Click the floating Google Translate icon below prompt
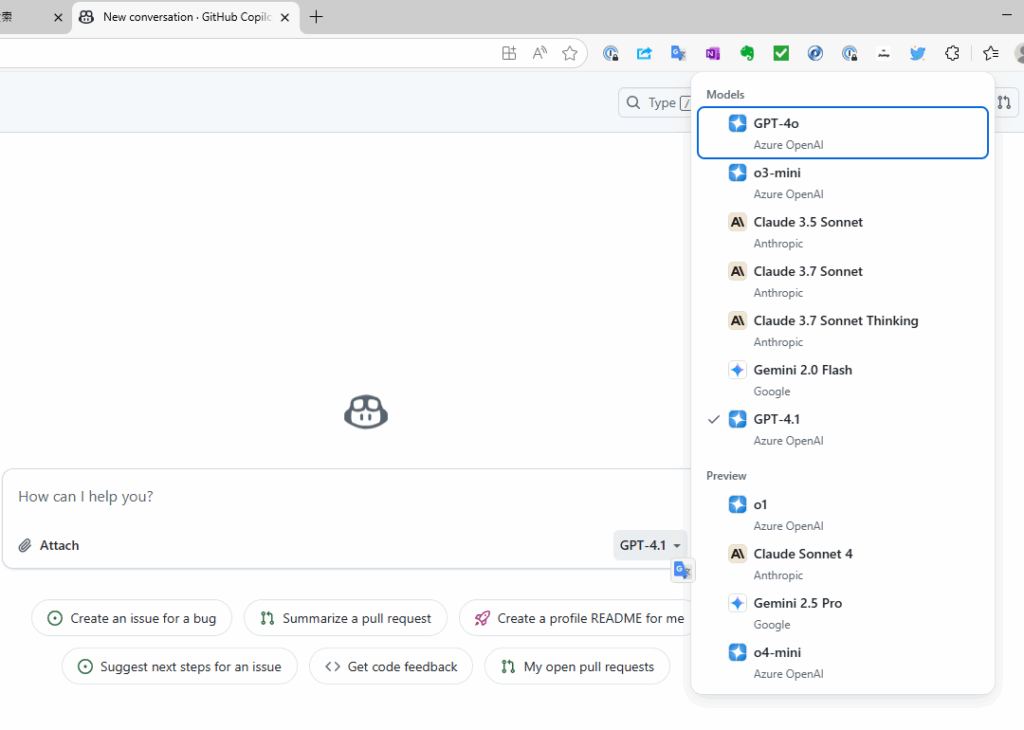Screen dimensions: 1024x730 (x=682, y=571)
